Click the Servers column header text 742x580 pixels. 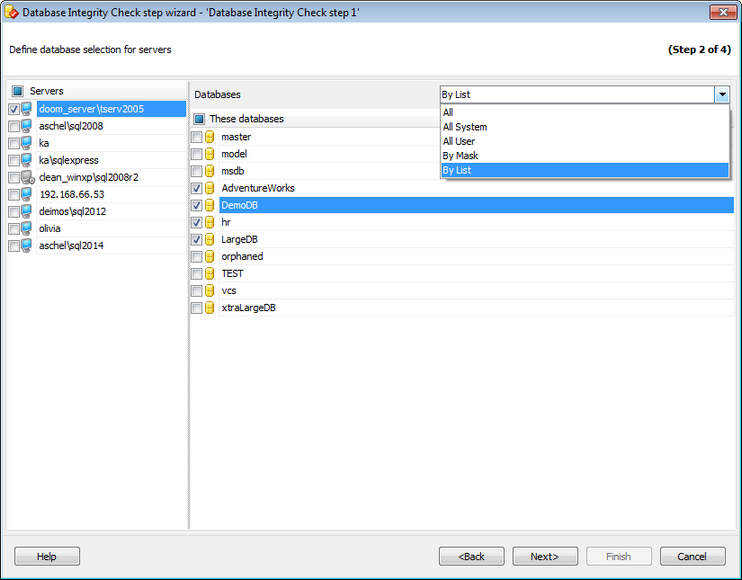tap(46, 91)
